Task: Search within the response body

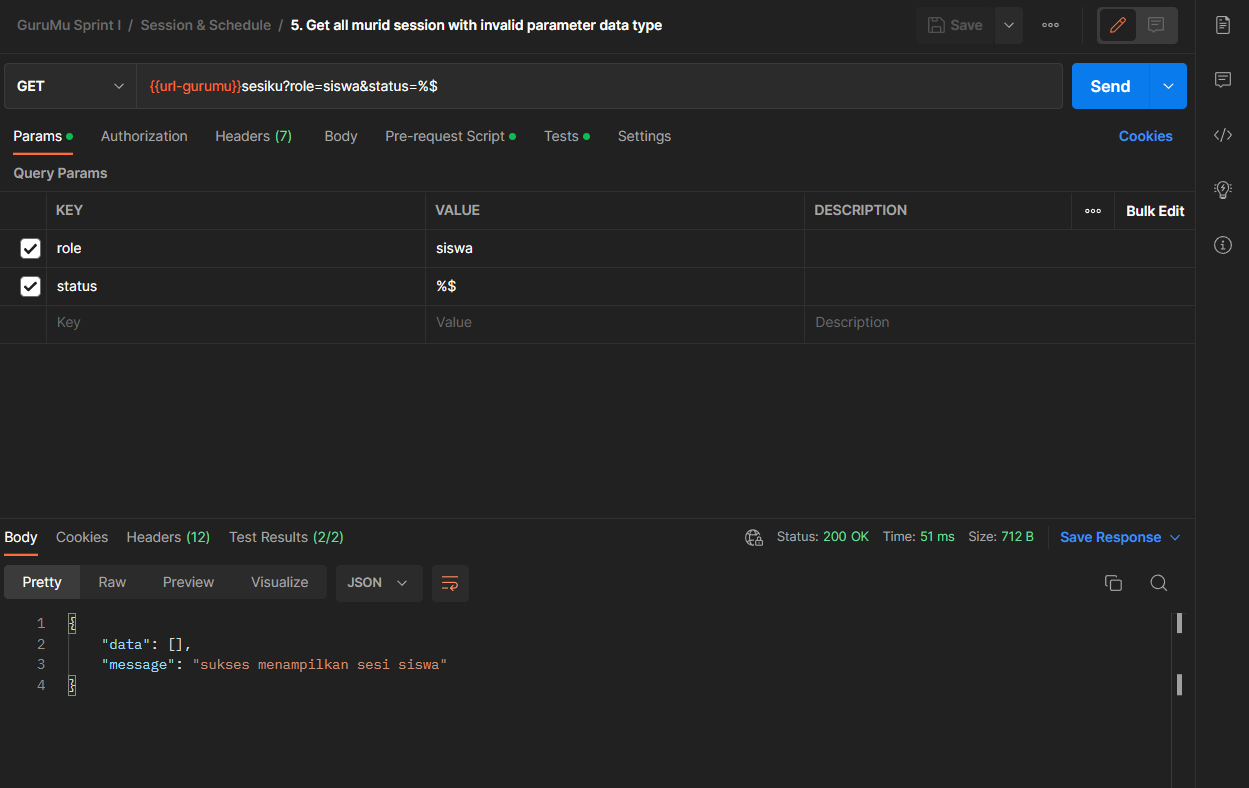Action: point(1158,582)
